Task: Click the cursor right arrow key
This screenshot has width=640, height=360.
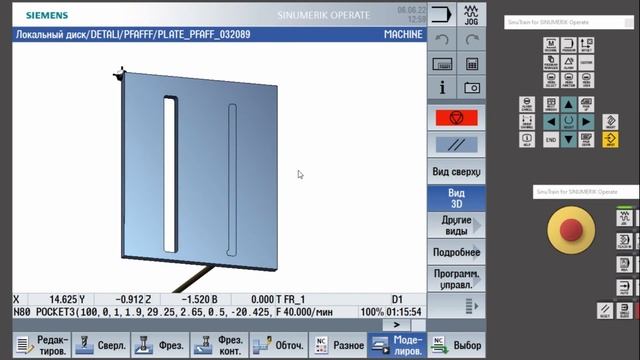Action: tap(586, 122)
